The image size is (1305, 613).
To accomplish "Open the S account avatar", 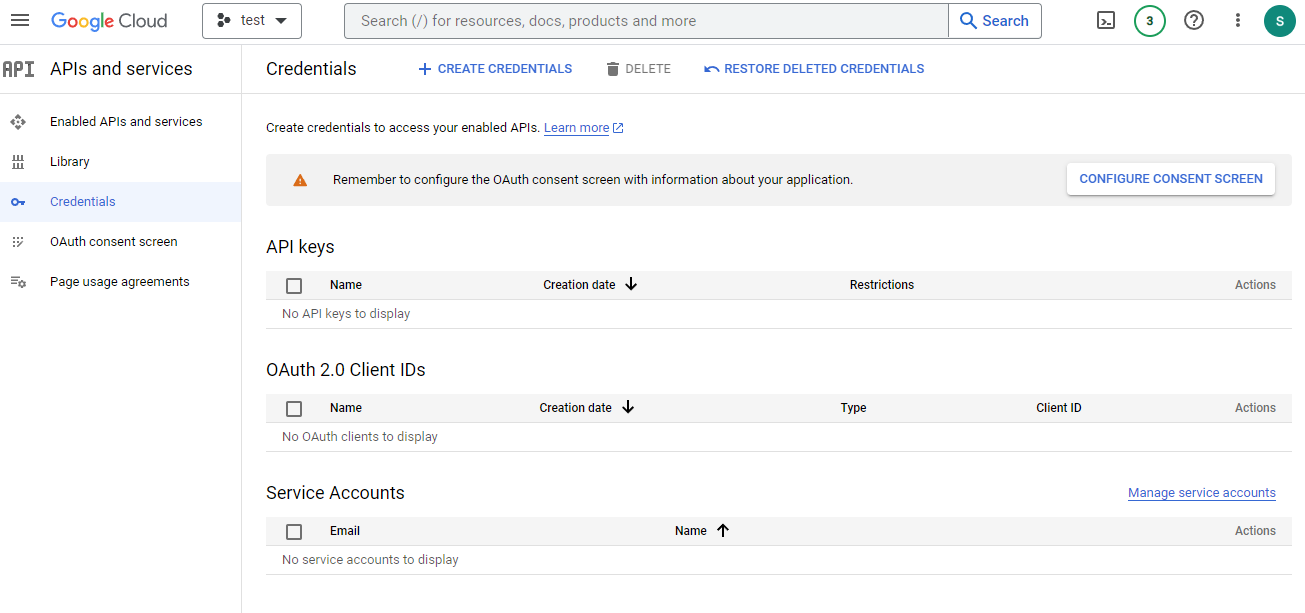I will tap(1280, 21).
